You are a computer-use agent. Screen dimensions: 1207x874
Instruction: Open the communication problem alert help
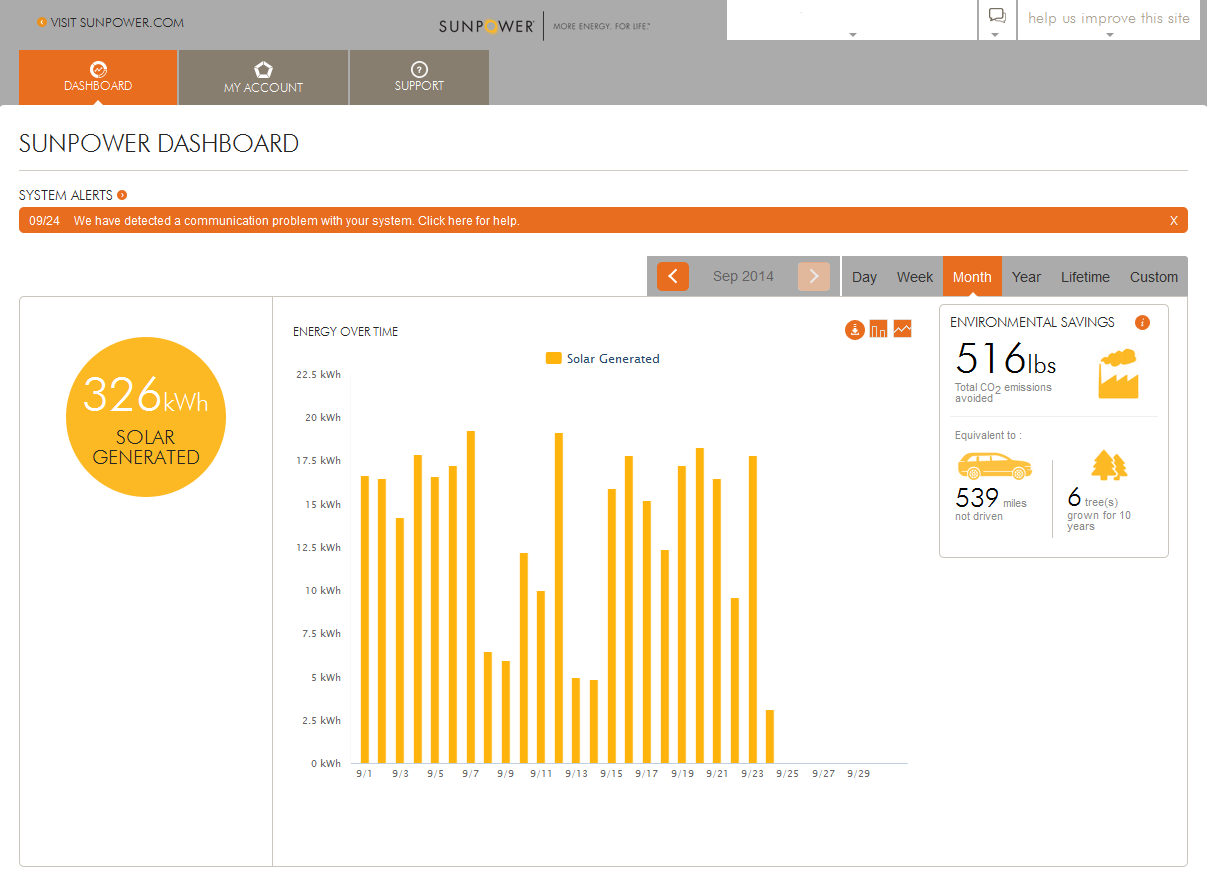point(296,220)
